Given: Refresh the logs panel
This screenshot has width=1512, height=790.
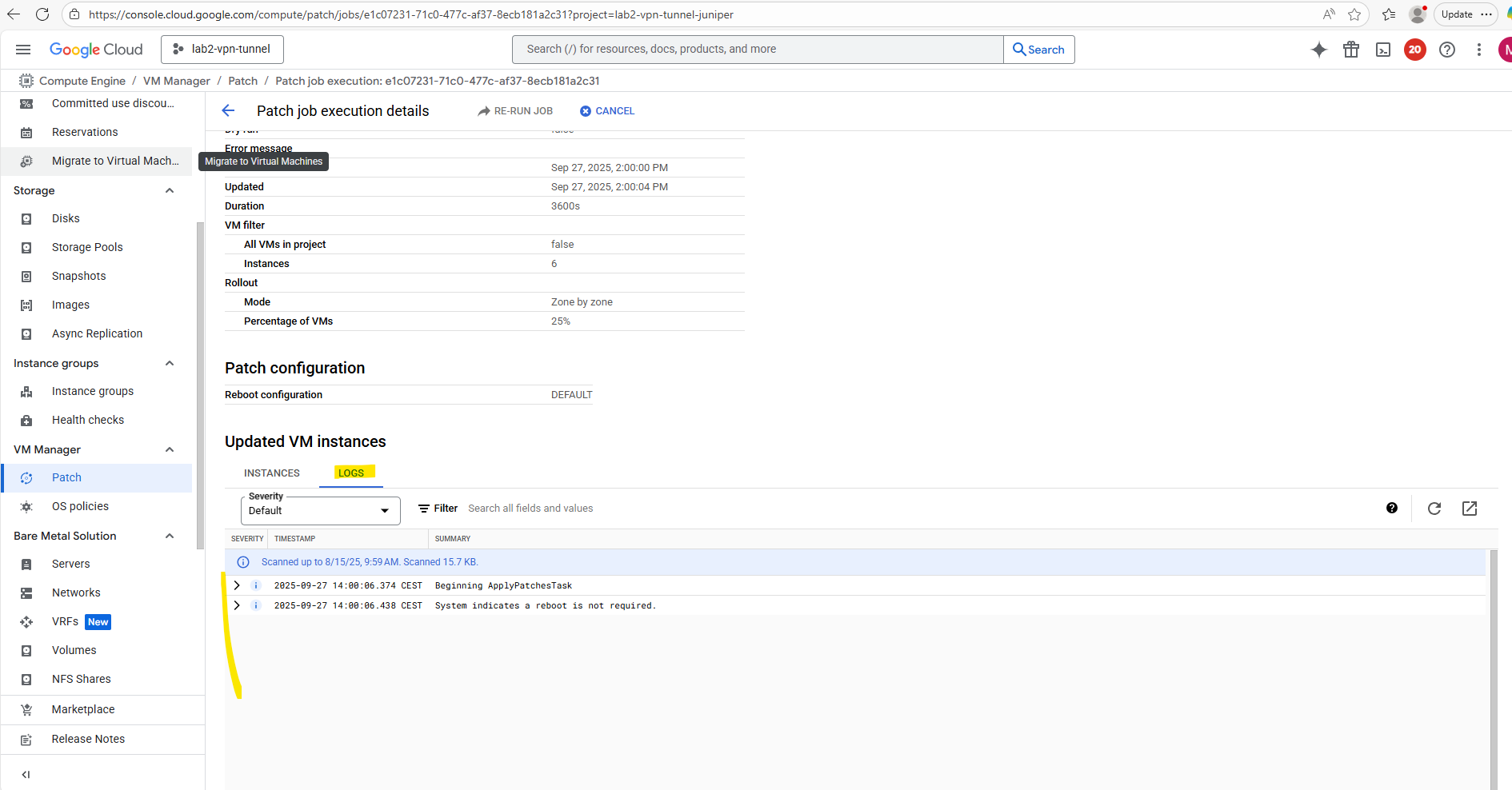Looking at the screenshot, I should pyautogui.click(x=1434, y=509).
